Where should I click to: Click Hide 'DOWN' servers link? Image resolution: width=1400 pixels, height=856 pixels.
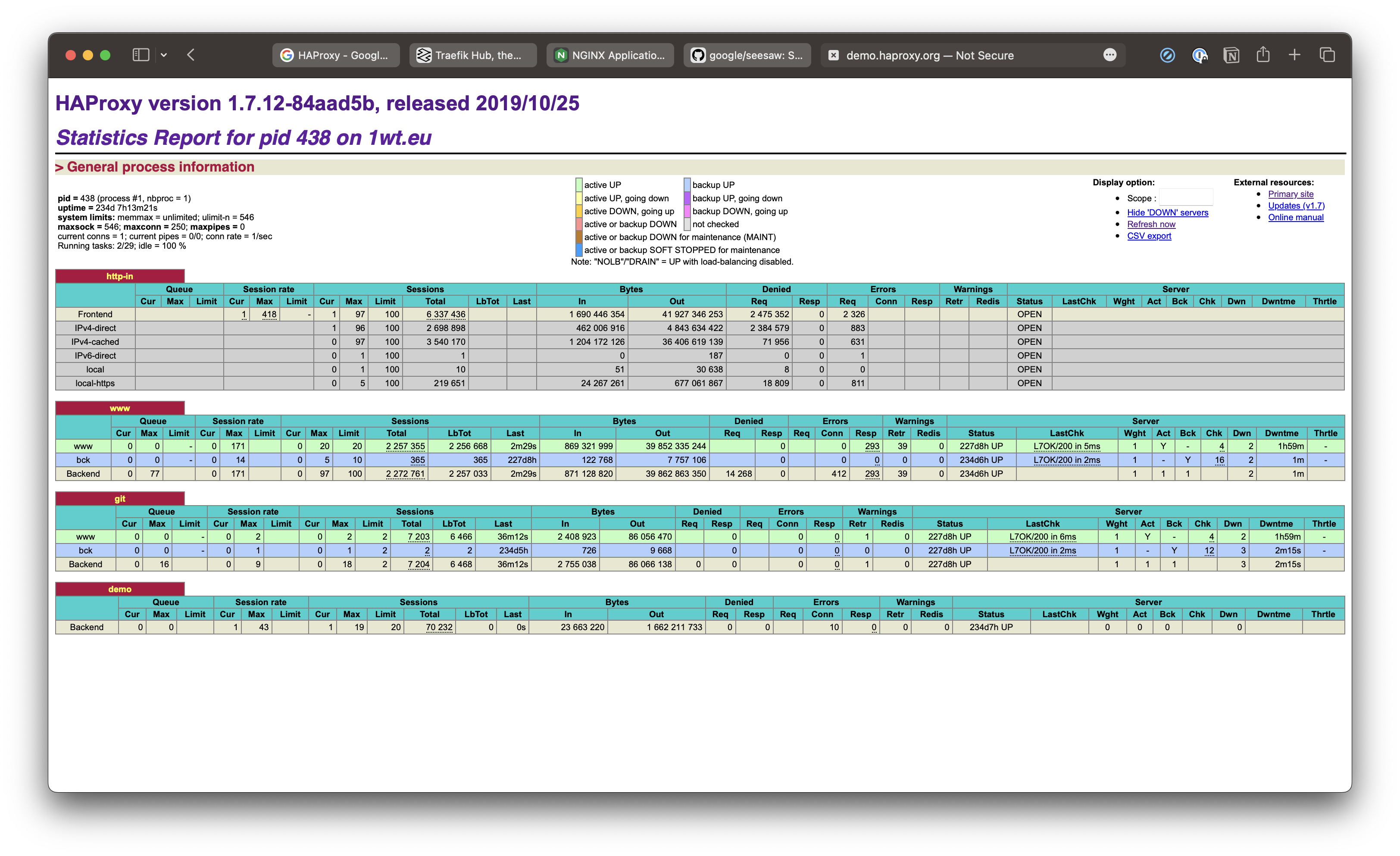pos(1168,212)
